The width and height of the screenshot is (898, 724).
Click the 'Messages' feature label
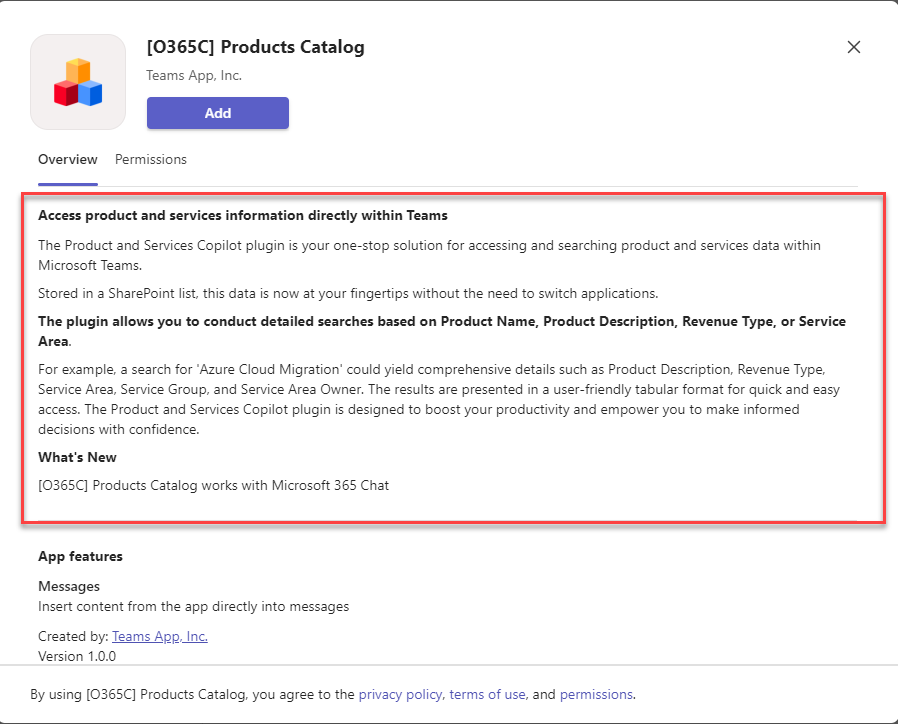pyautogui.click(x=69, y=586)
